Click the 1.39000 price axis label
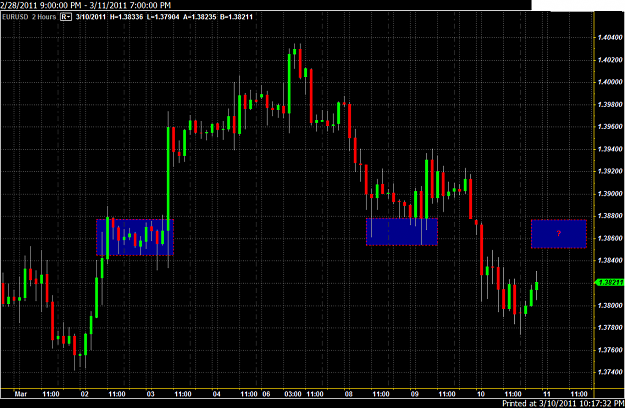 coord(610,194)
